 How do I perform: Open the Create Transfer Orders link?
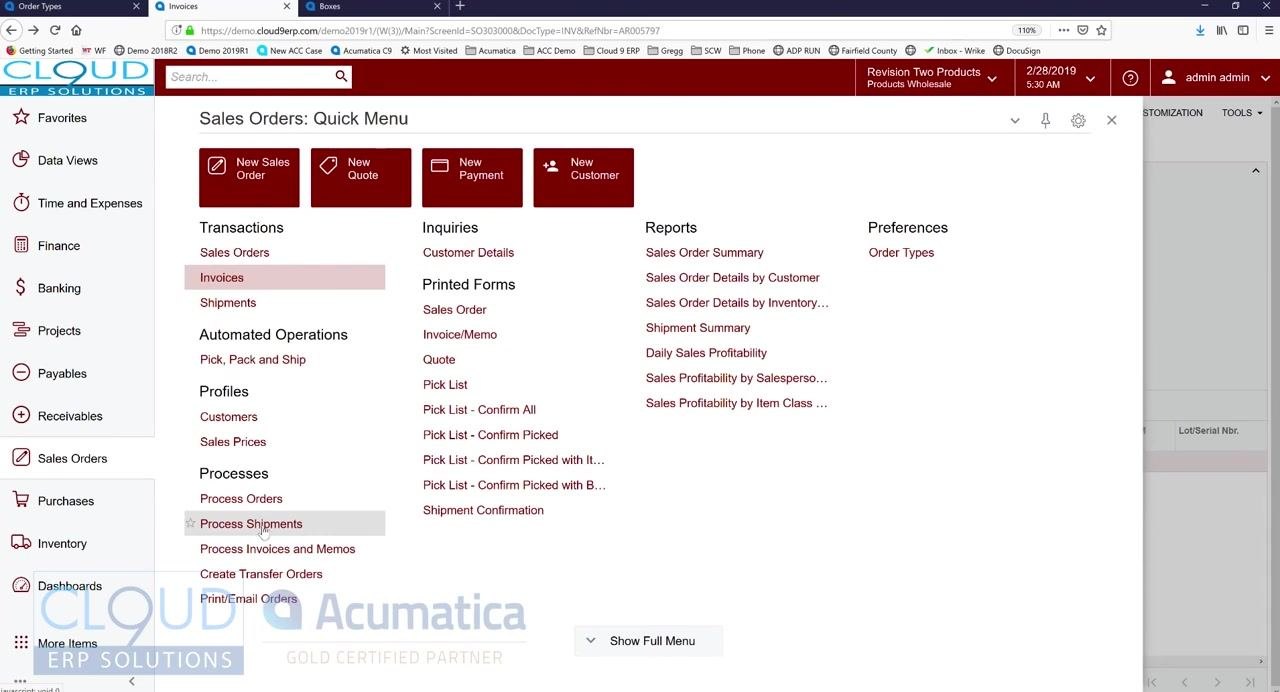[261, 574]
